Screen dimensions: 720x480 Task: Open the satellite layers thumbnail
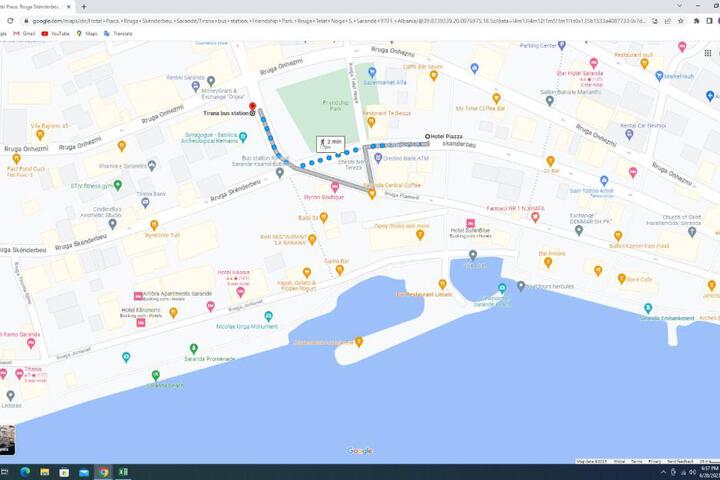7,440
